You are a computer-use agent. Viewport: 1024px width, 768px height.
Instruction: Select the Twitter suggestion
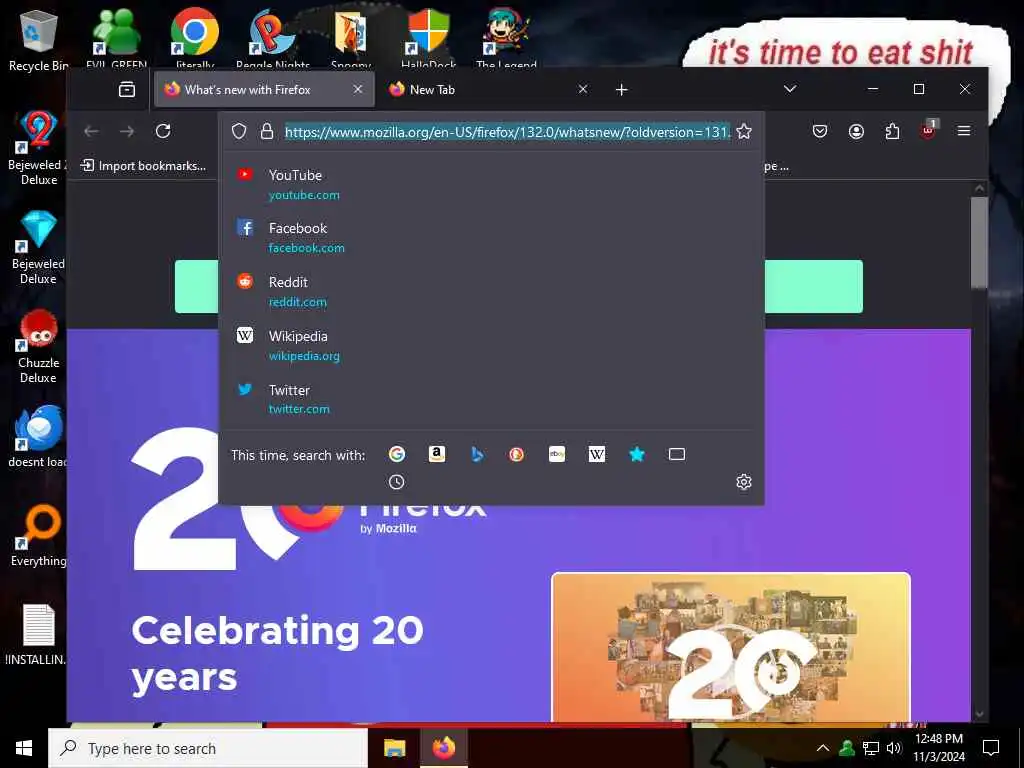point(491,399)
